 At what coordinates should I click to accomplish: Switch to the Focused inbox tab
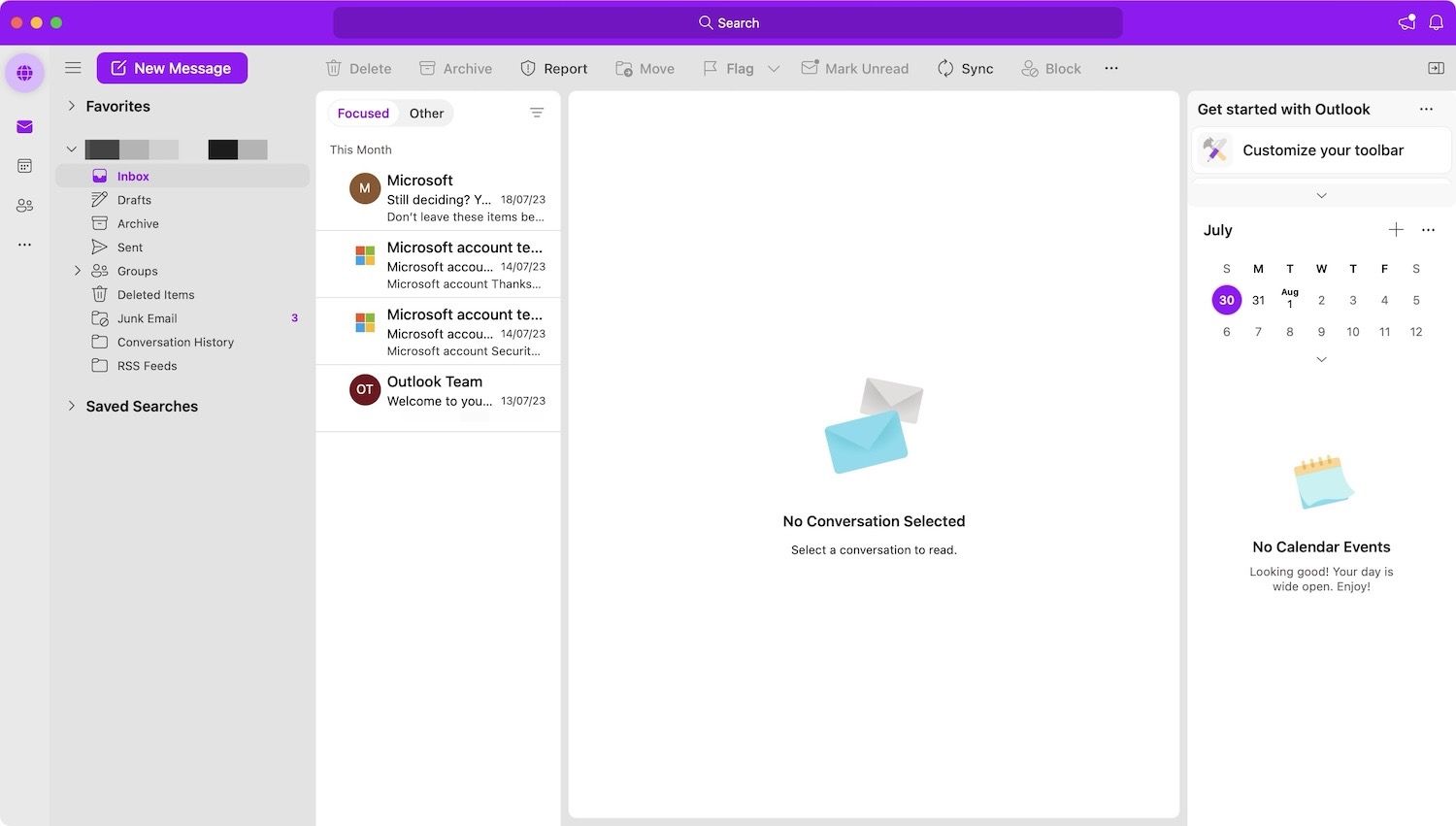(363, 114)
